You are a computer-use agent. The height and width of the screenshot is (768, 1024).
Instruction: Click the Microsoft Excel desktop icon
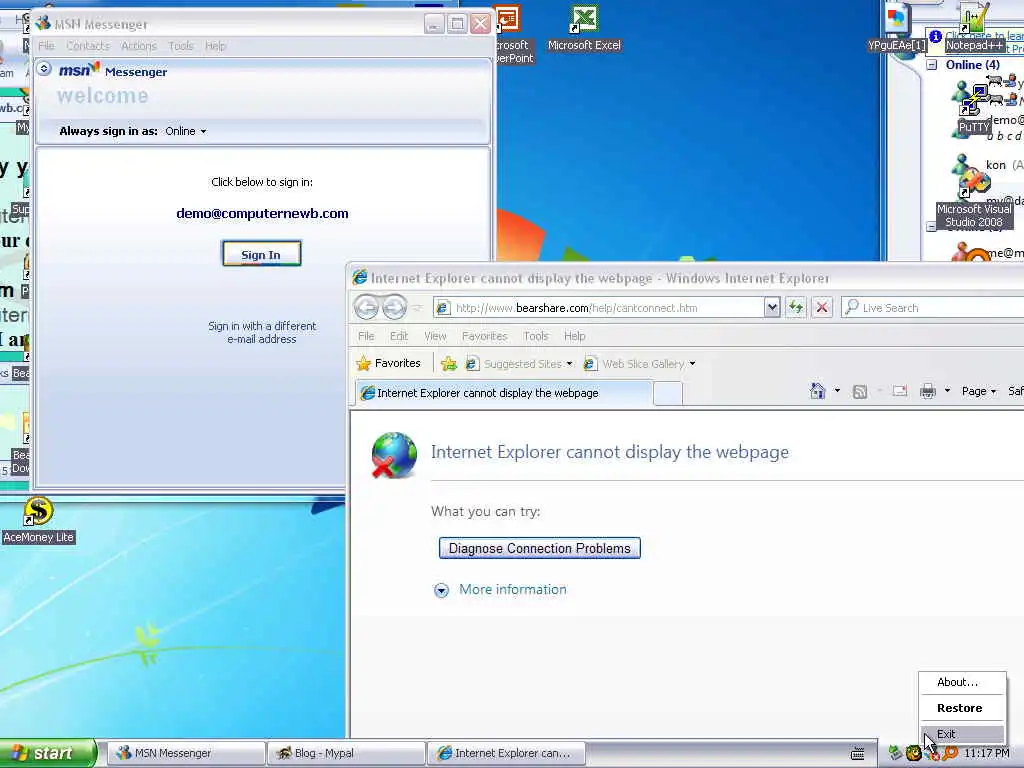[x=584, y=29]
